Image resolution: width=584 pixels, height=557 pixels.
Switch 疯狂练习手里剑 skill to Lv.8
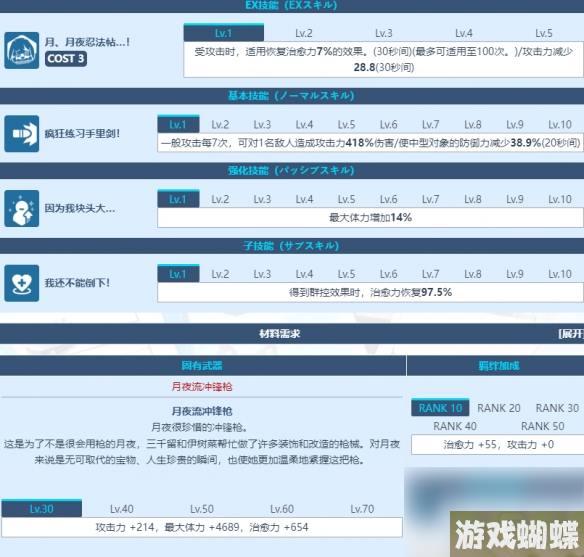coord(473,124)
